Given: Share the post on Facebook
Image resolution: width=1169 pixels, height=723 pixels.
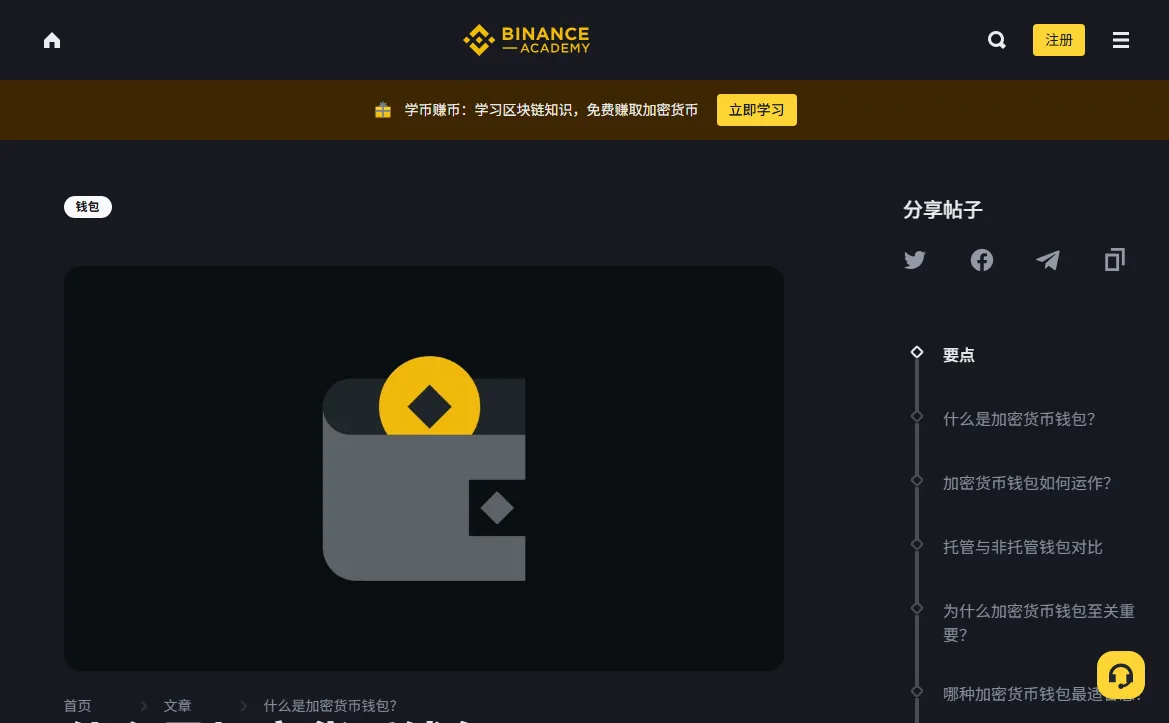Looking at the screenshot, I should point(981,260).
